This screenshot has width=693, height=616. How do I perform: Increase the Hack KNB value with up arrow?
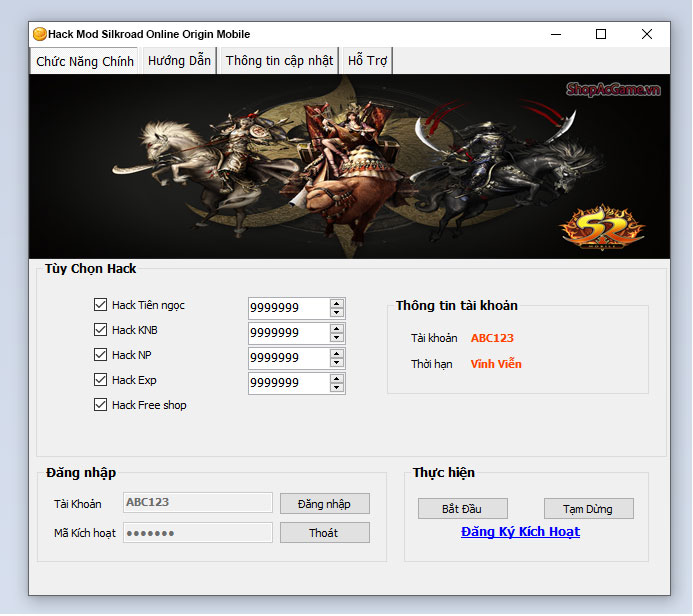[x=337, y=329]
